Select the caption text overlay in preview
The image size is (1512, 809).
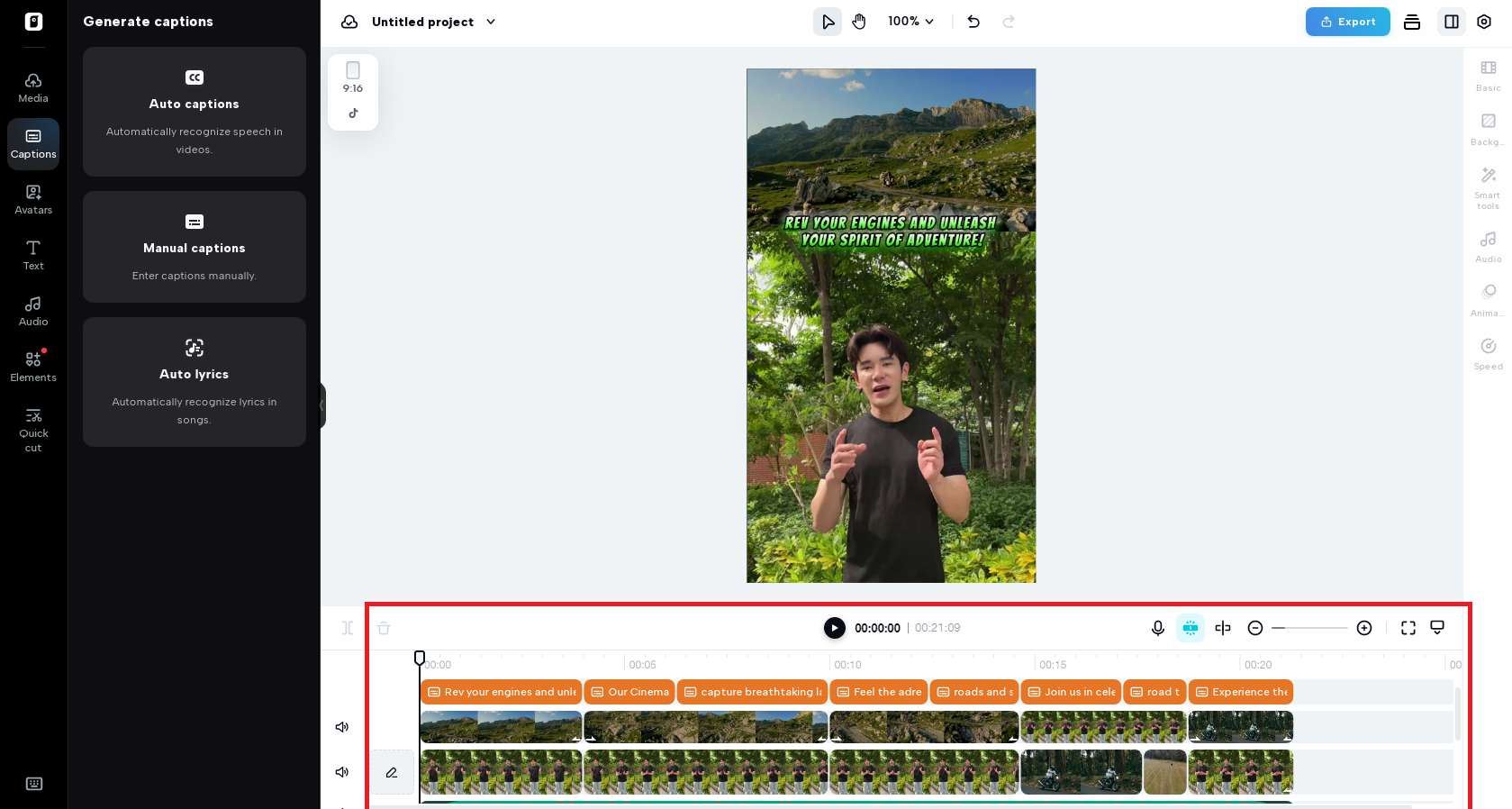pyautogui.click(x=892, y=232)
